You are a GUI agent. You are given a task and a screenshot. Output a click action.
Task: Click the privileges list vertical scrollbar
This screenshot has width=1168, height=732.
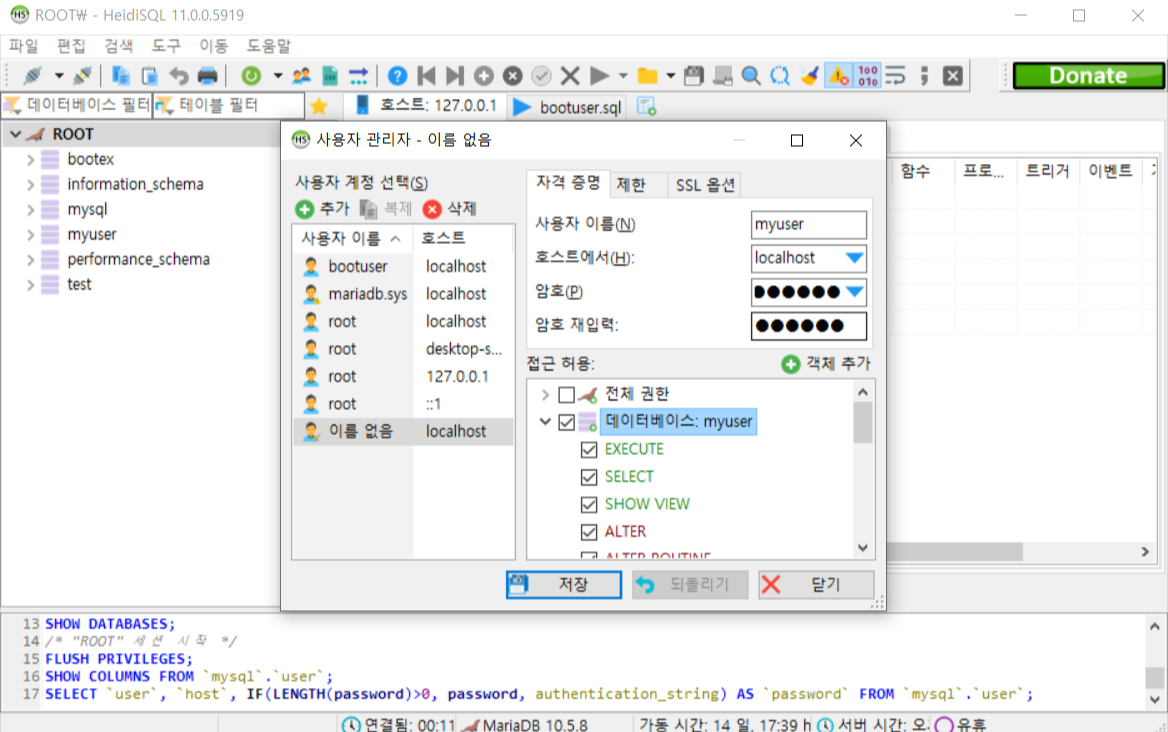pos(863,471)
